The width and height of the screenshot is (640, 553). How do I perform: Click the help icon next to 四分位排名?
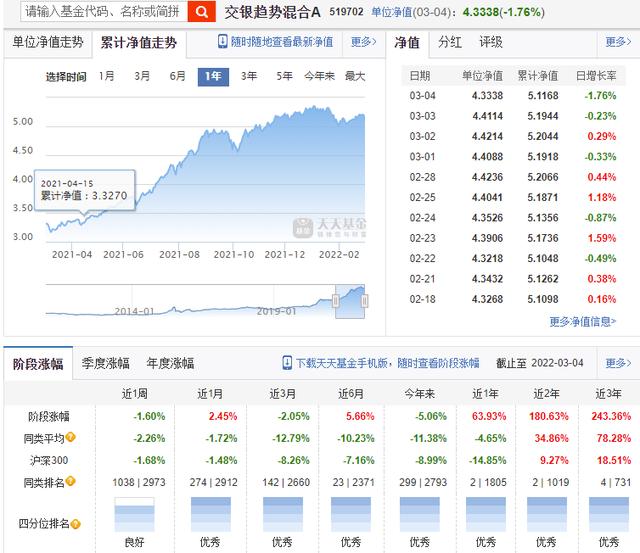[76, 524]
